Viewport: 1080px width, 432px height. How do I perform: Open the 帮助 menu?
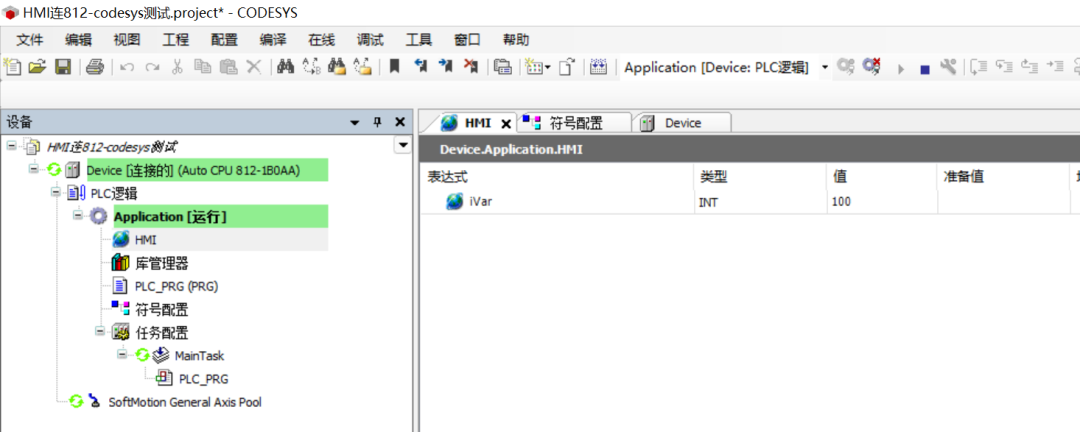516,40
